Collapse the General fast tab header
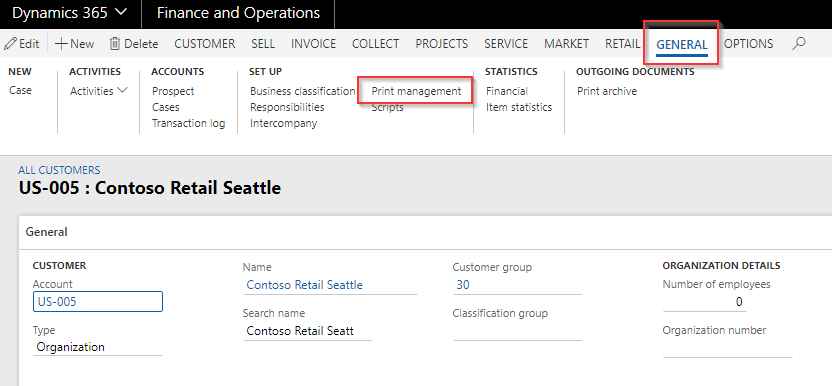The image size is (832, 386). tap(426, 232)
